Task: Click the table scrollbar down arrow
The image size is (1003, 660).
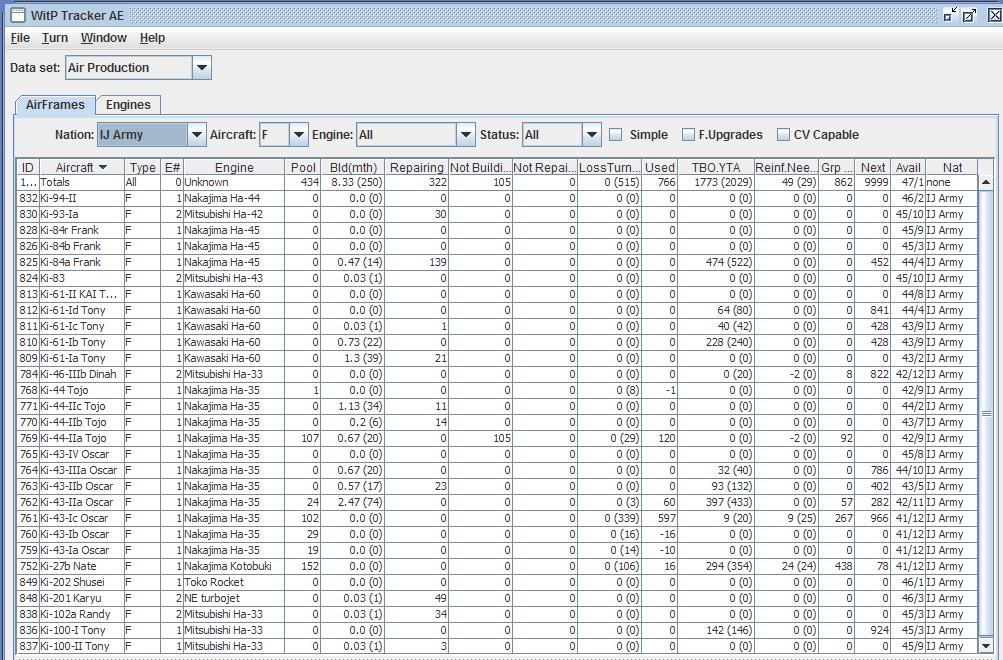Action: coord(986,646)
